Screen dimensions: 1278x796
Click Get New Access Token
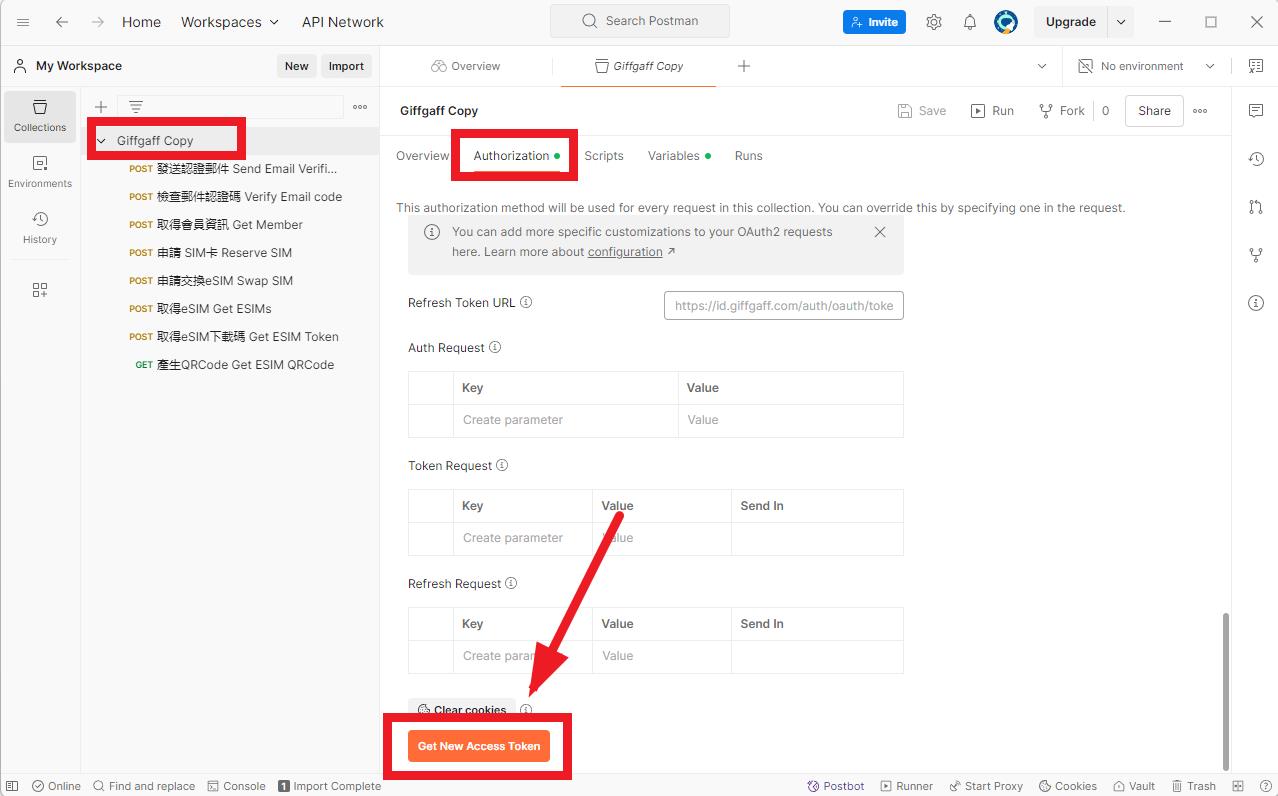click(x=479, y=746)
